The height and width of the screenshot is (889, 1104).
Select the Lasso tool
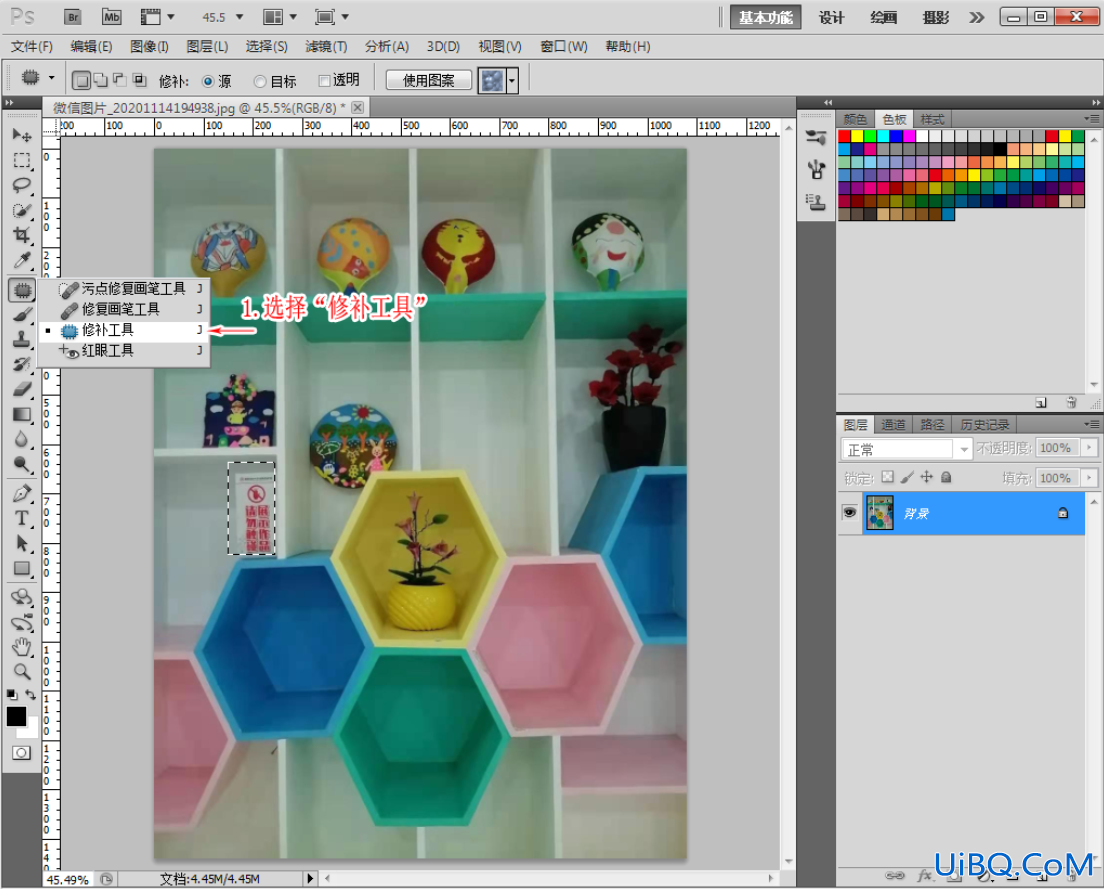point(22,185)
